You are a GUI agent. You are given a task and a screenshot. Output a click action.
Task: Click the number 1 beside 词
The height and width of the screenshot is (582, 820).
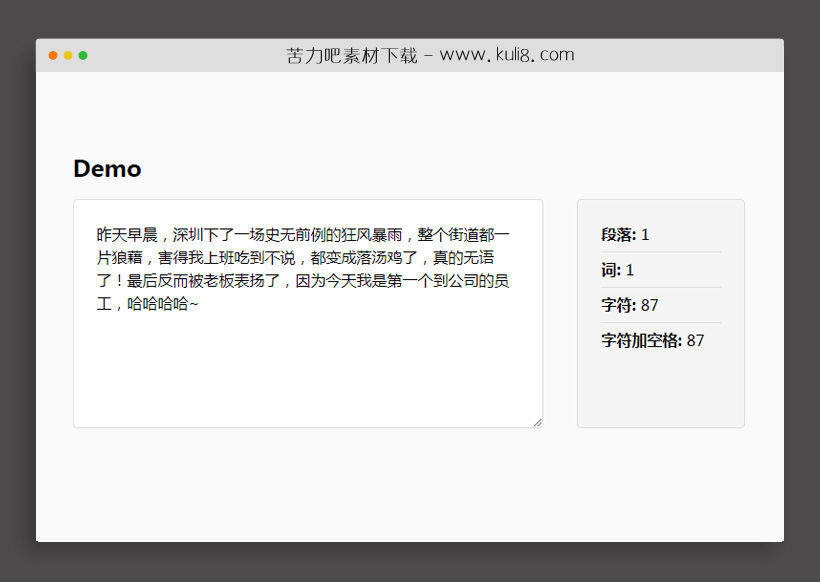pos(632,269)
